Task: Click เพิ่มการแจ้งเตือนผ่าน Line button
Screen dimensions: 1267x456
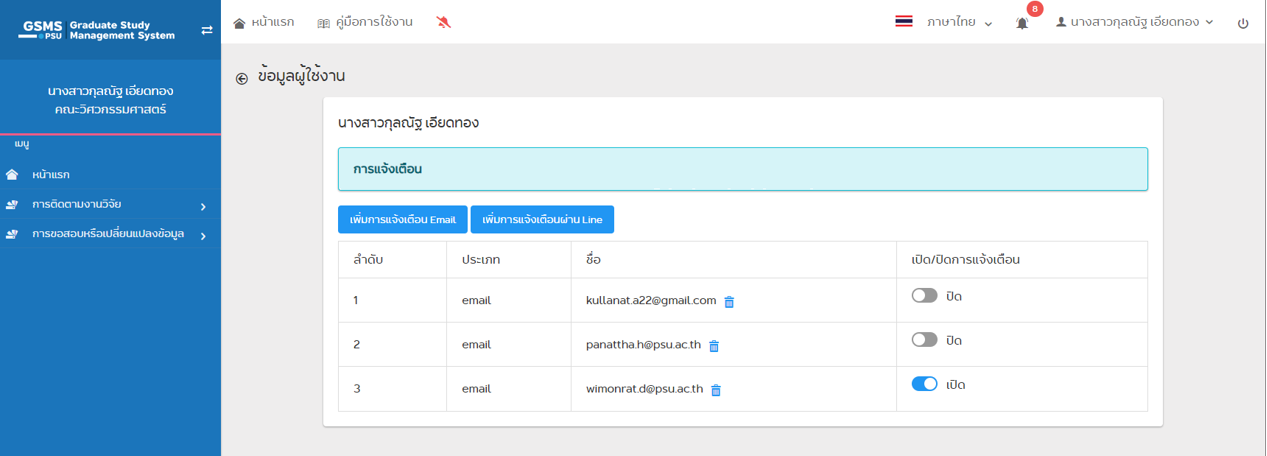Action: coord(542,220)
